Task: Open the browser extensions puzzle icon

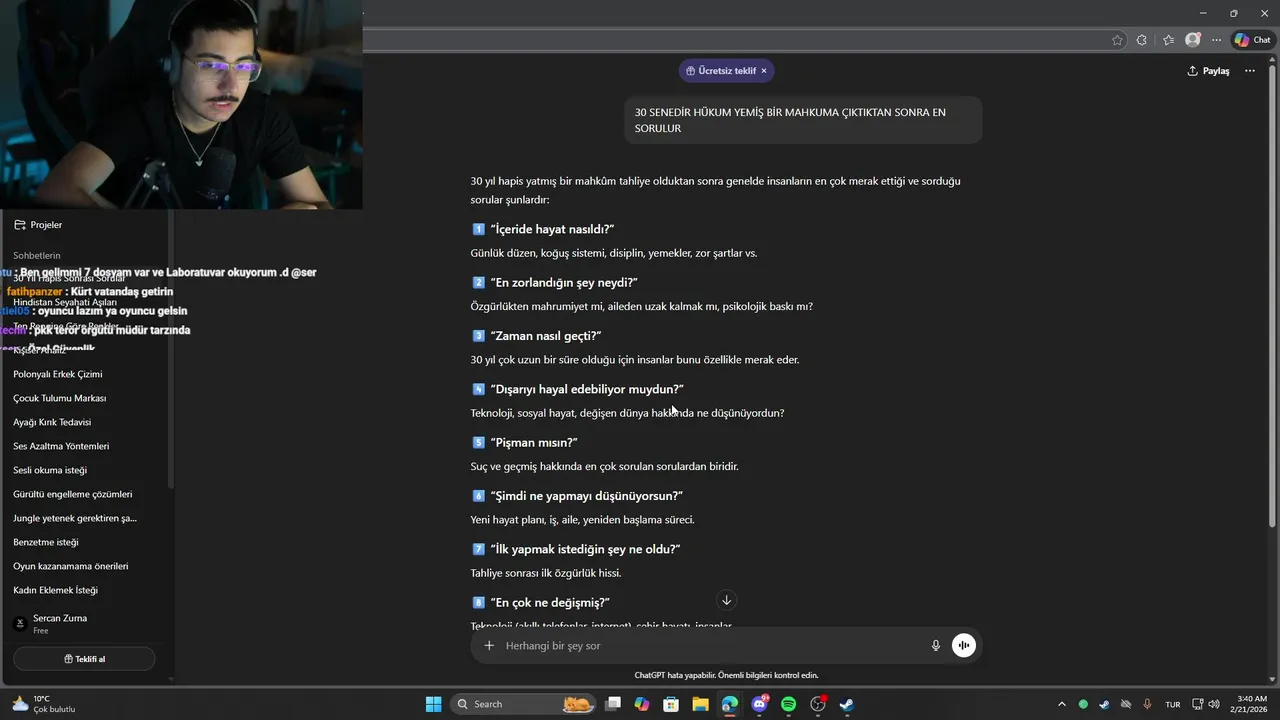Action: point(1142,40)
